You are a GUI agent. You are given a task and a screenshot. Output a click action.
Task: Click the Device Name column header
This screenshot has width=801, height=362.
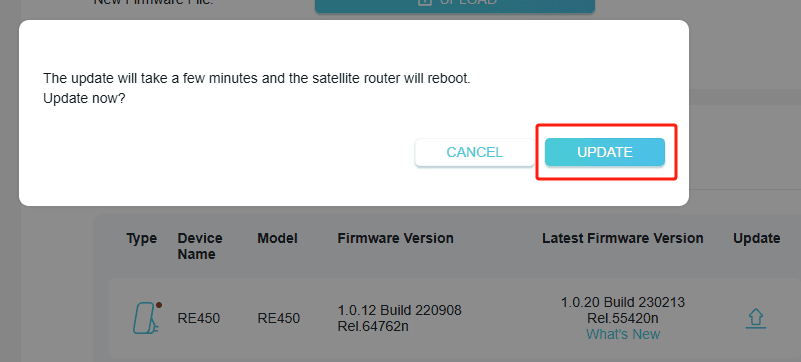pos(200,246)
